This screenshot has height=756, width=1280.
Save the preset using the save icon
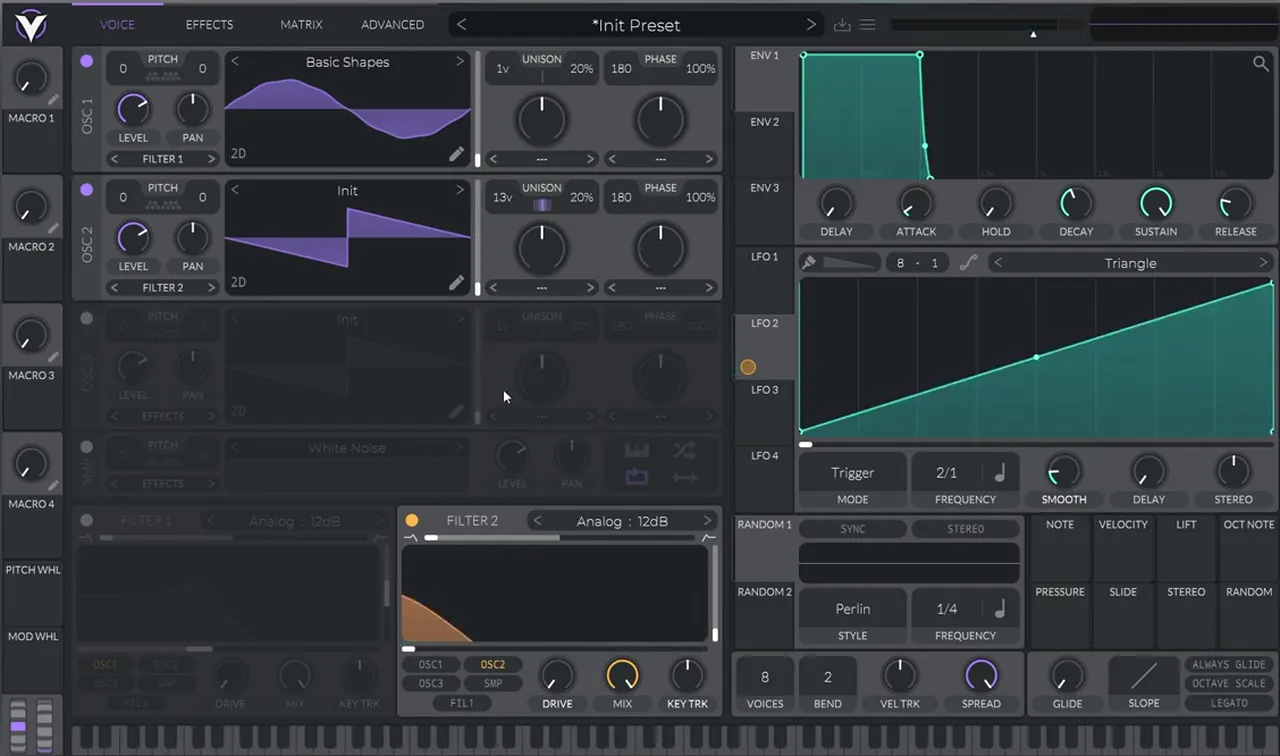tap(842, 25)
